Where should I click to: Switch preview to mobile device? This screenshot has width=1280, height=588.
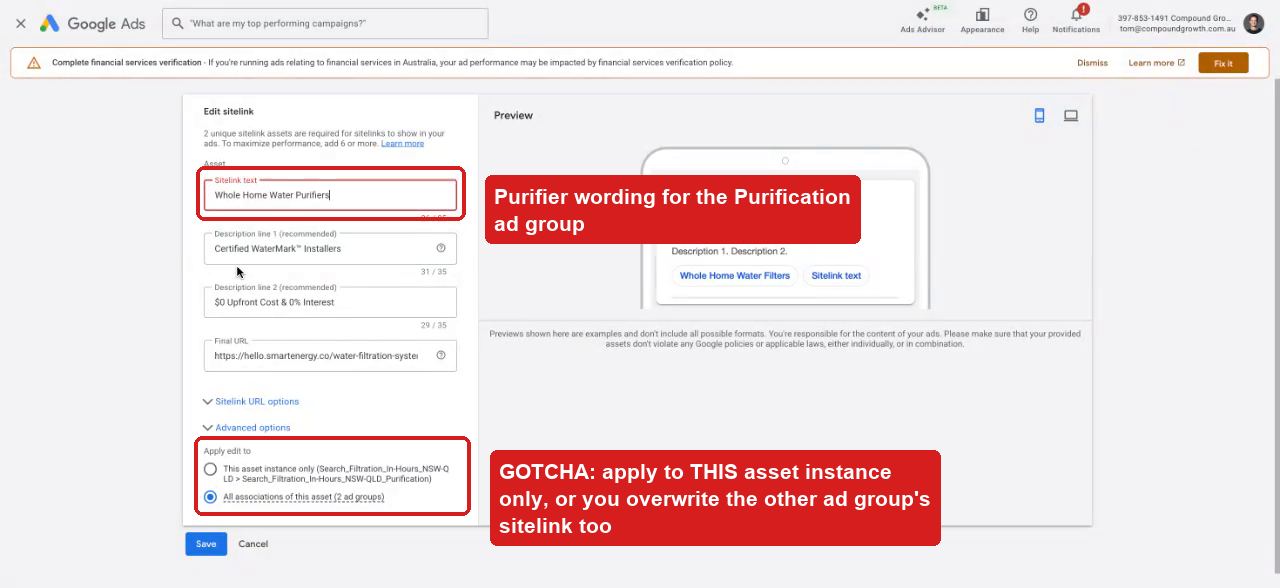[x=1039, y=116]
